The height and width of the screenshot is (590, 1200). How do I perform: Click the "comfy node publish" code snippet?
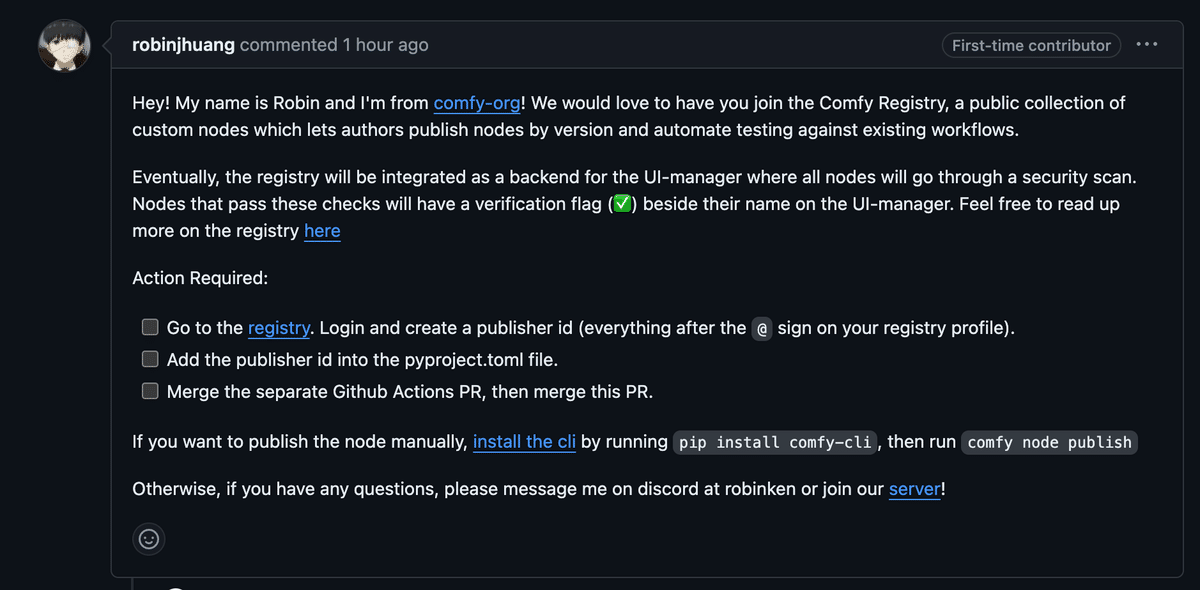point(1050,442)
